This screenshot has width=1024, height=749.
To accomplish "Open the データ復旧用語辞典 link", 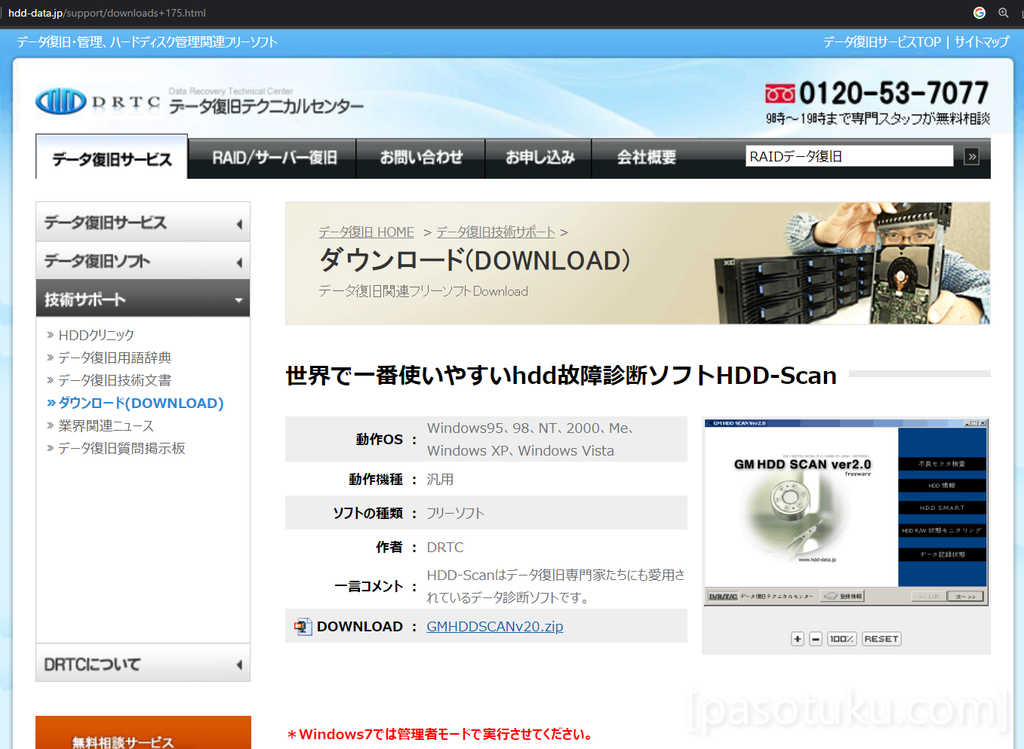I will [114, 358].
